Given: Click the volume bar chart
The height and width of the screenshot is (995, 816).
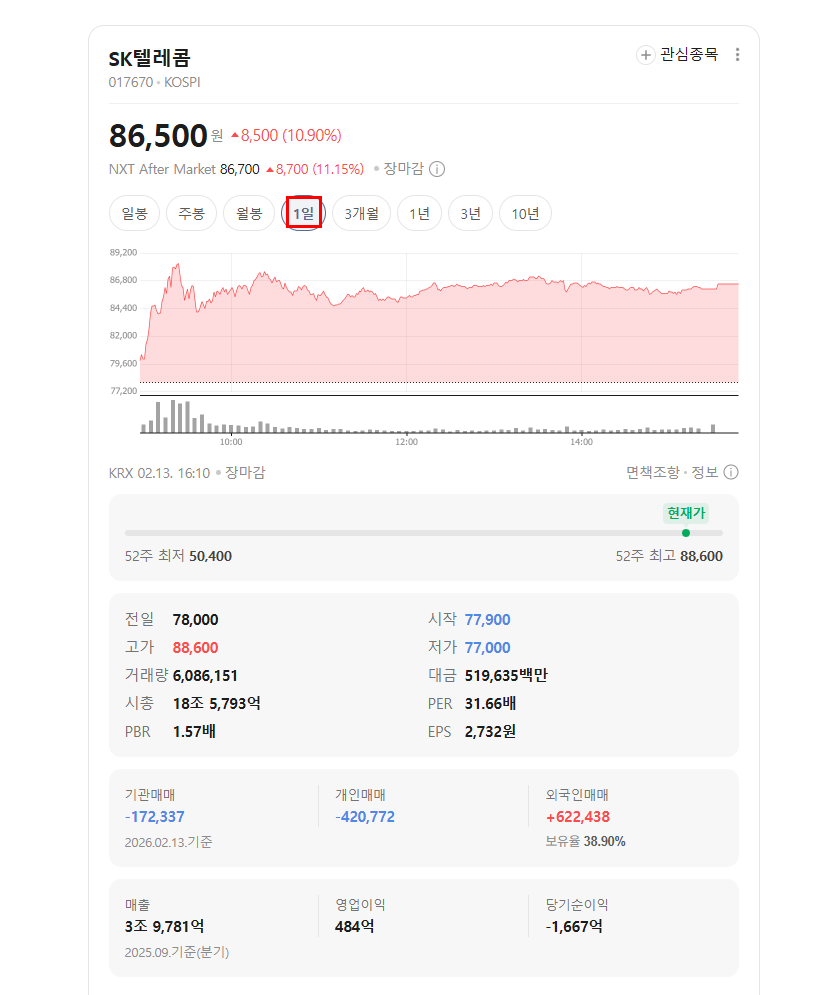Looking at the screenshot, I should [x=439, y=416].
